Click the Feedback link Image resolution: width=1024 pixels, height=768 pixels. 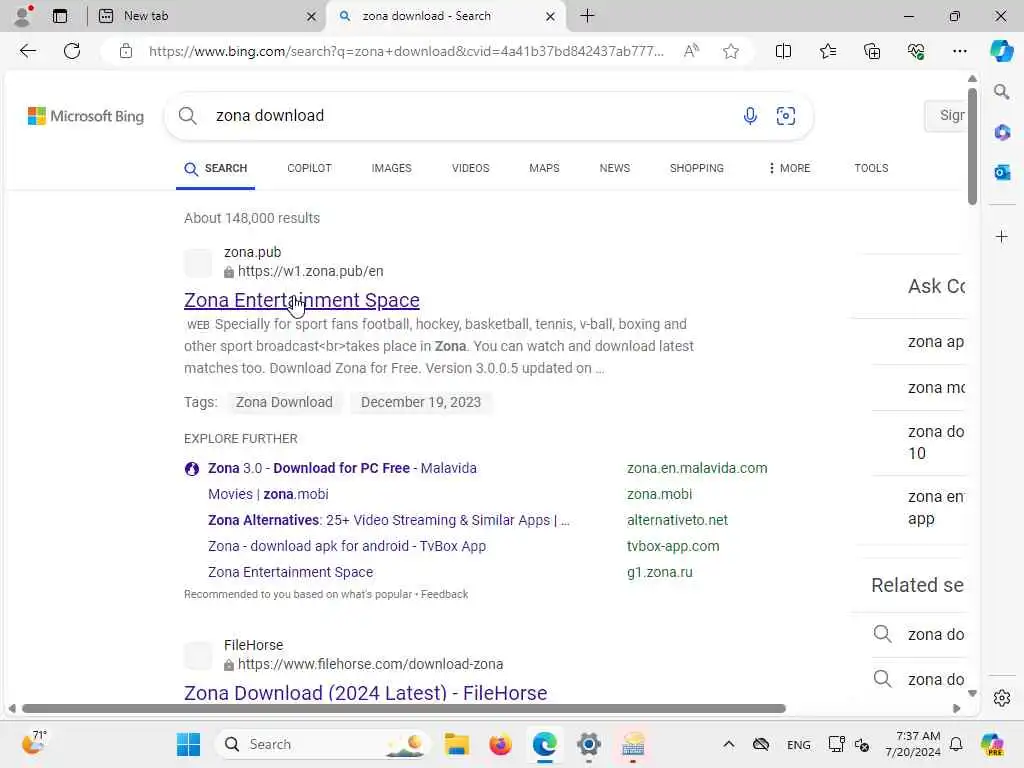tap(444, 594)
